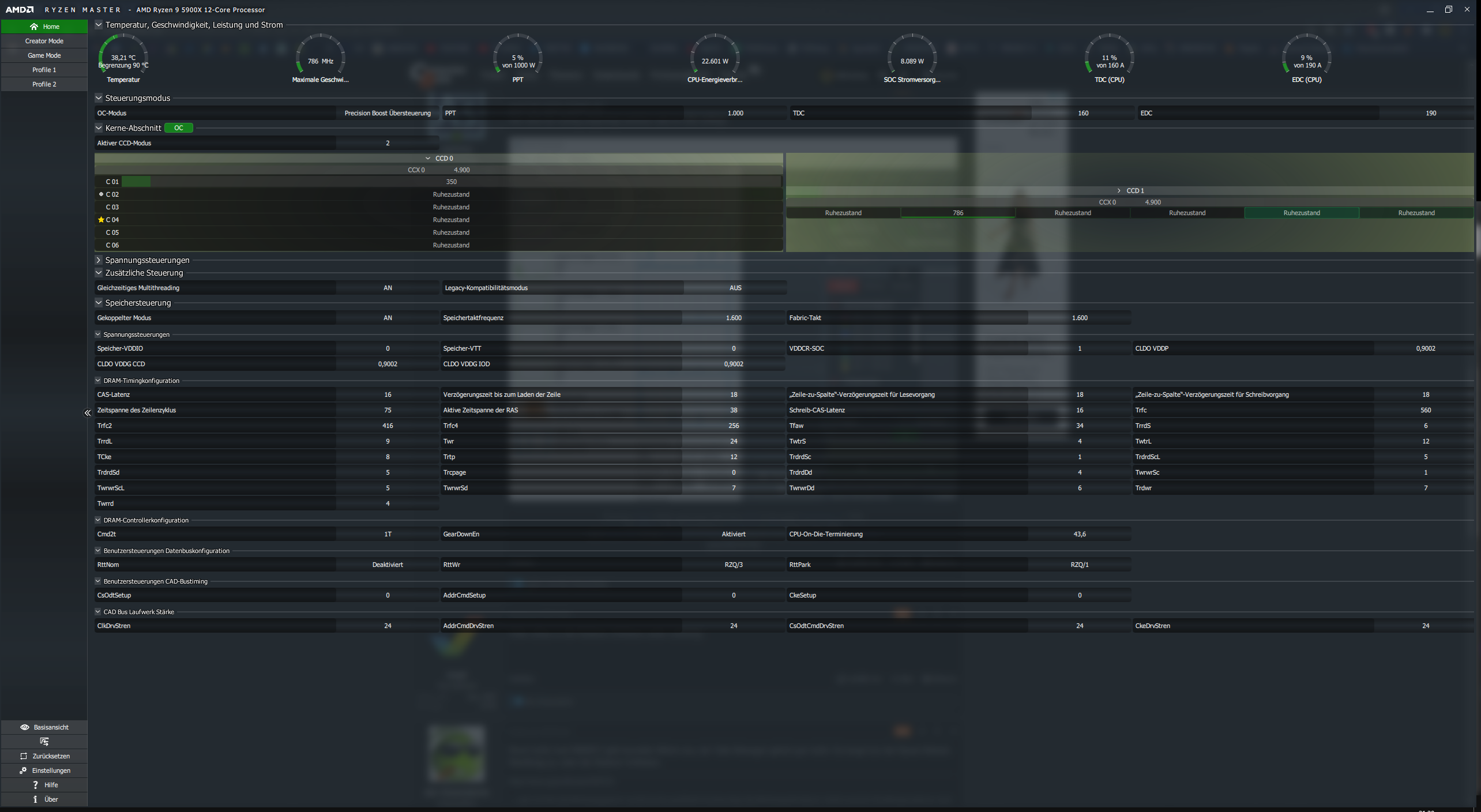1481x812 pixels.
Task: Switch to Creator Mode profile tab
Action: [44, 41]
